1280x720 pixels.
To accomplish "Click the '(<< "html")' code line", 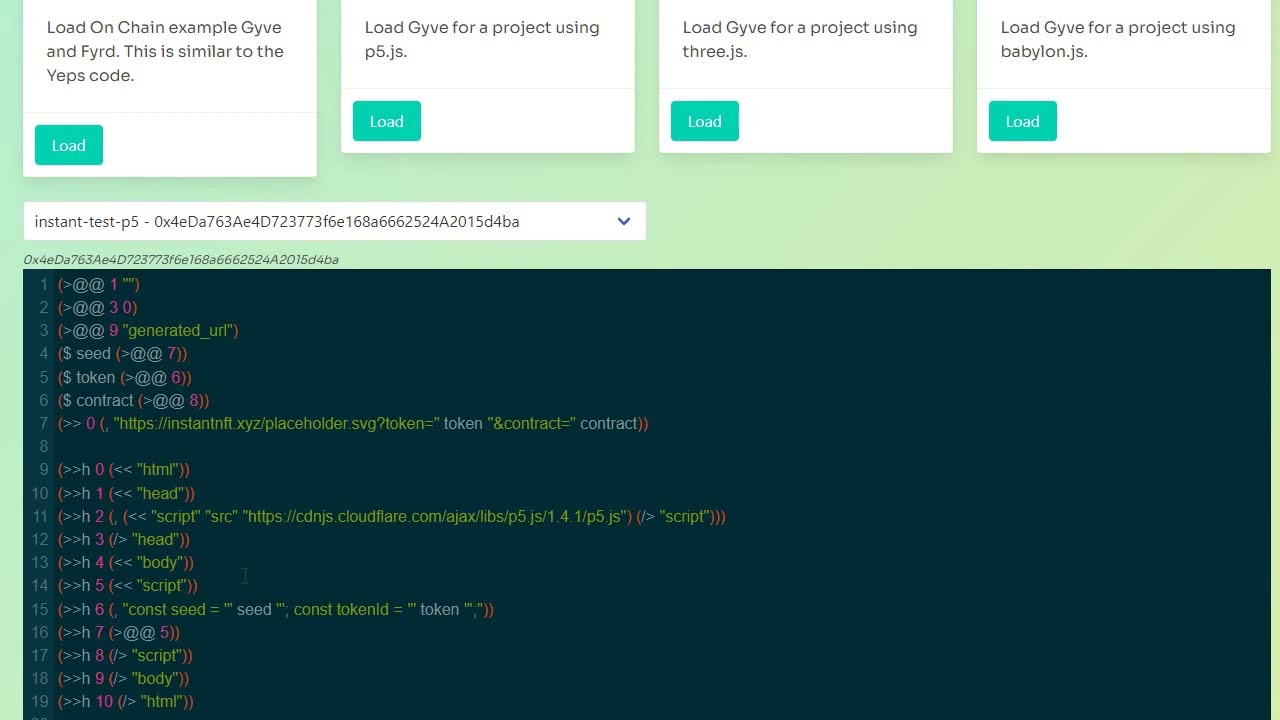I will pyautogui.click(x=124, y=469).
